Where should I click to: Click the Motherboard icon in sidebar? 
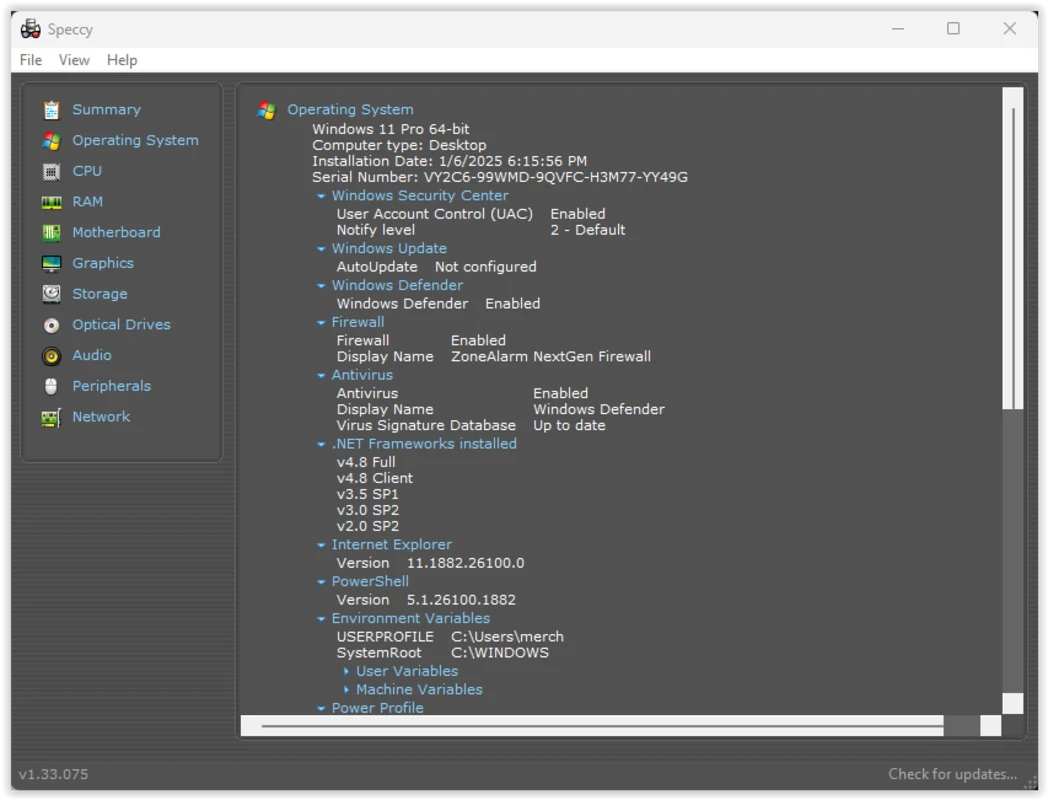pos(52,232)
